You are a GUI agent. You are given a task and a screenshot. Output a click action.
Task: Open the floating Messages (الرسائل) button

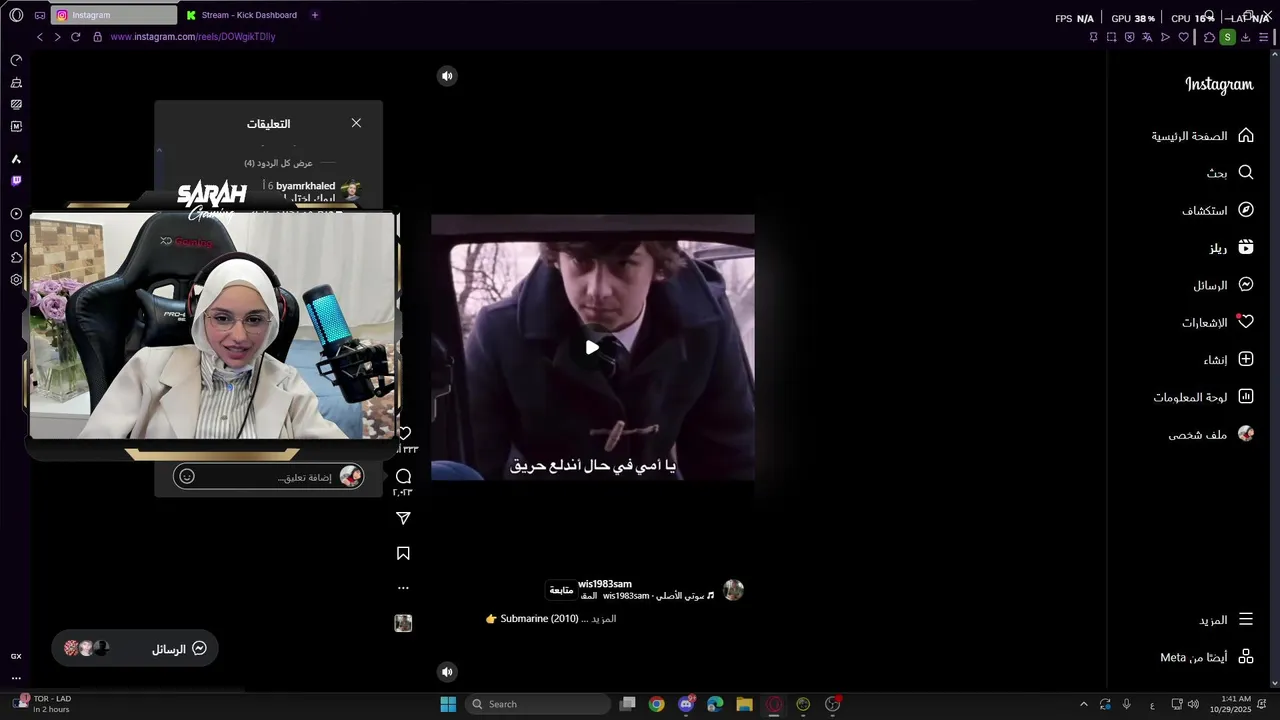pos(135,649)
